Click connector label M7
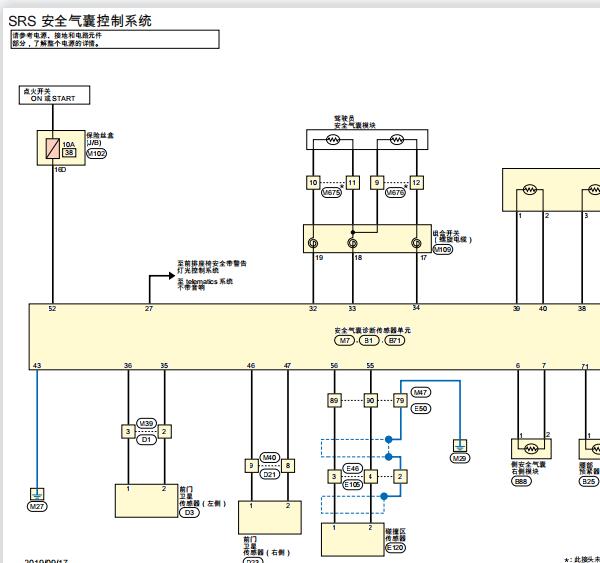 [x=344, y=341]
